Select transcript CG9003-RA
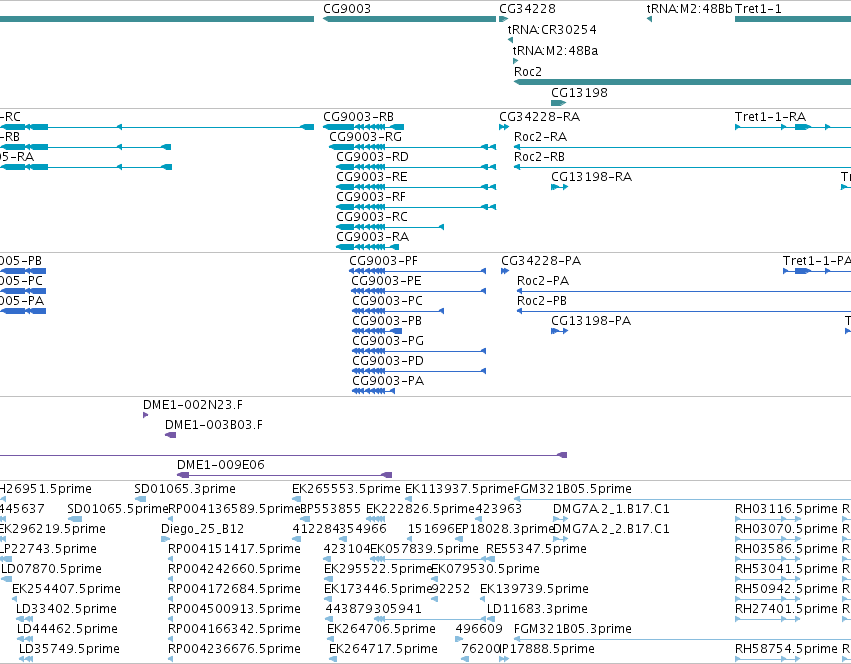Image resolution: width=851 pixels, height=664 pixels. [372, 237]
